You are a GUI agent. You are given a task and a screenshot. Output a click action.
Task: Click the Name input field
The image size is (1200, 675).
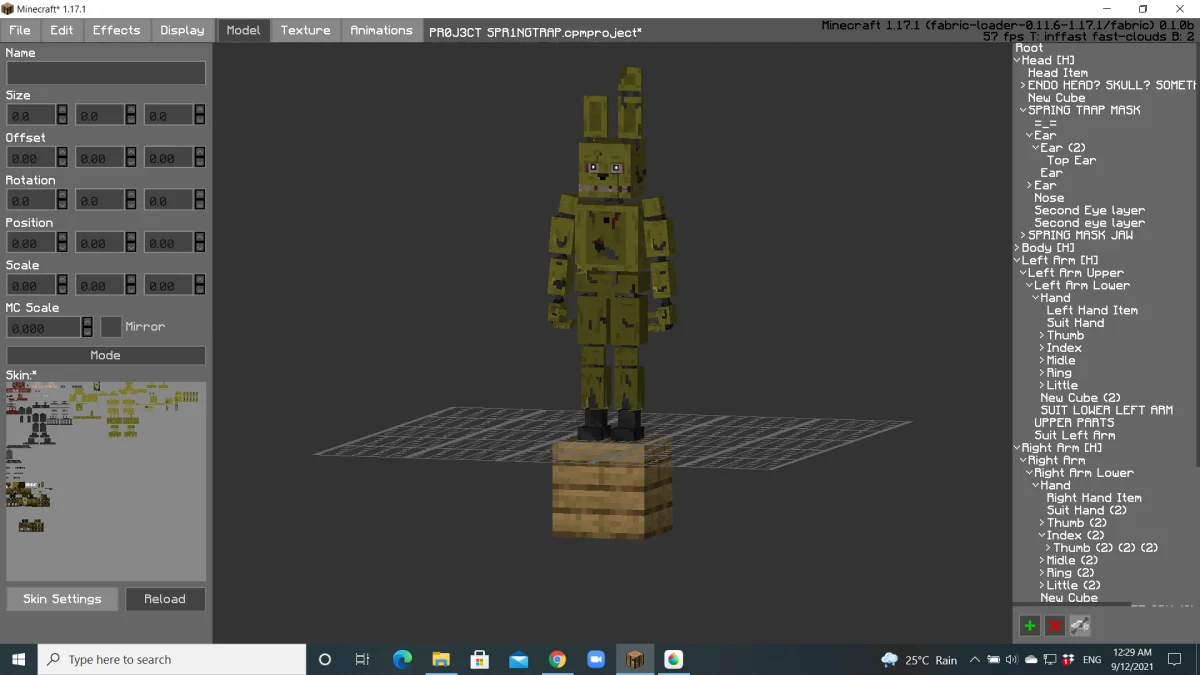[106, 73]
